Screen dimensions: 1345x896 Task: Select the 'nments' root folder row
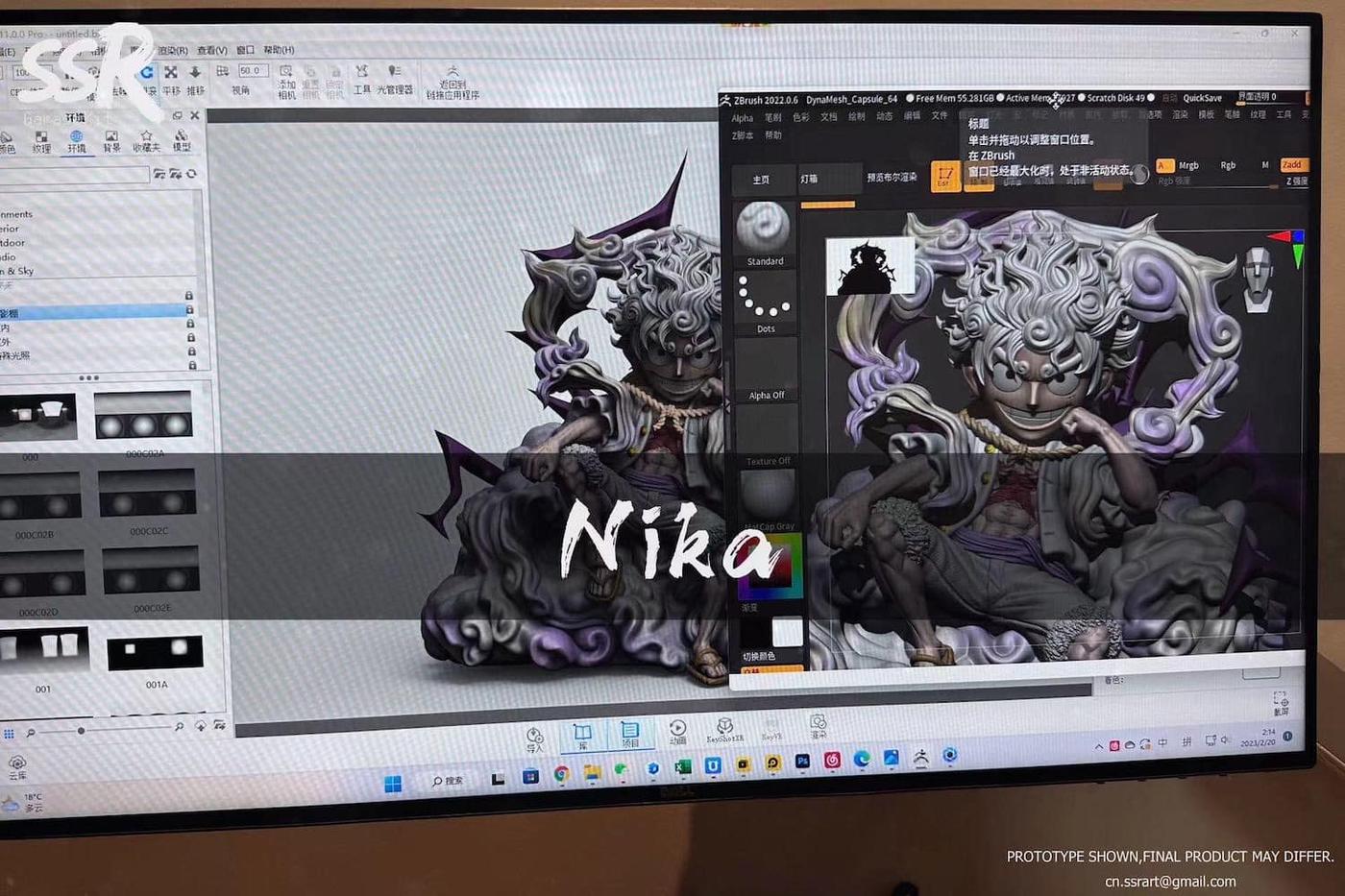pyautogui.click(x=96, y=214)
